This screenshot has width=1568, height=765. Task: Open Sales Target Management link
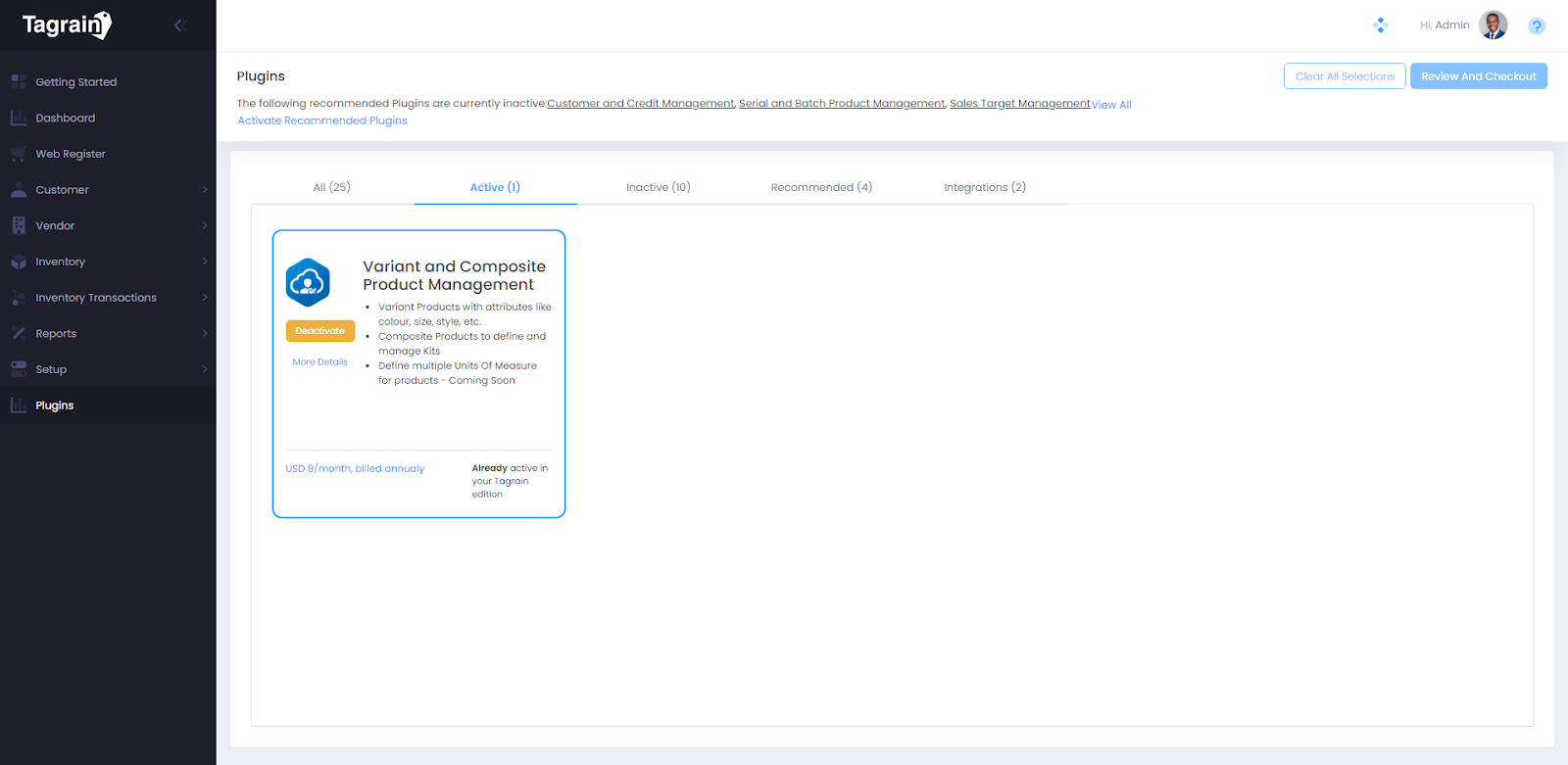(x=1020, y=103)
